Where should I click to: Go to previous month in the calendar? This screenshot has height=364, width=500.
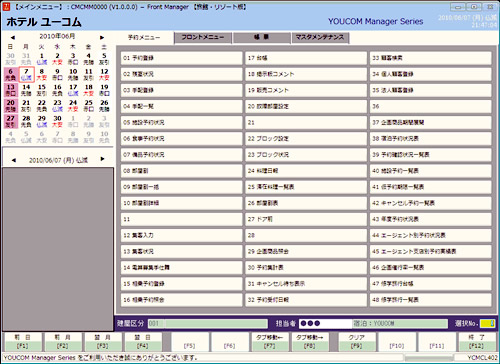(13, 37)
